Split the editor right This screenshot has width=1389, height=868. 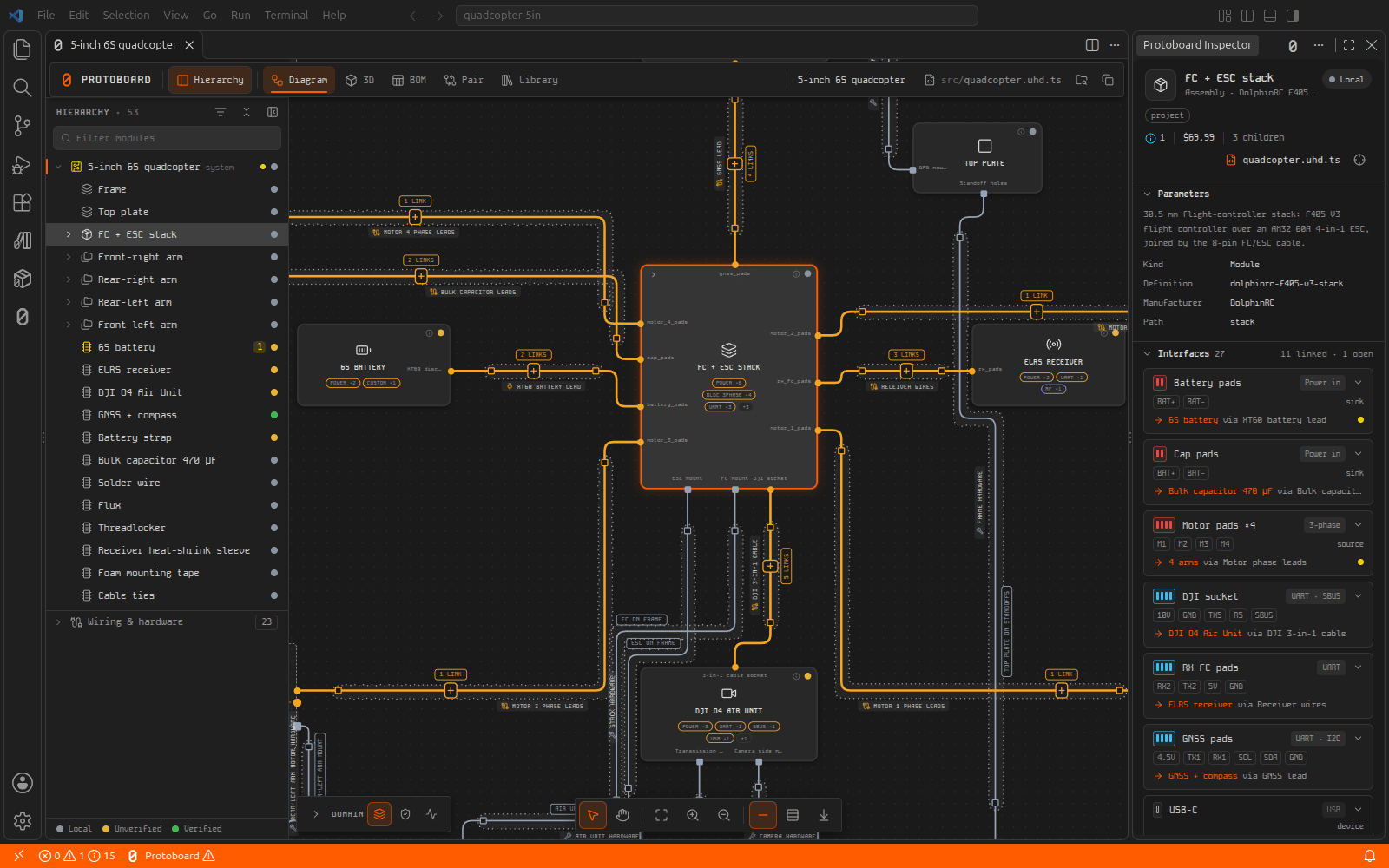click(1092, 45)
